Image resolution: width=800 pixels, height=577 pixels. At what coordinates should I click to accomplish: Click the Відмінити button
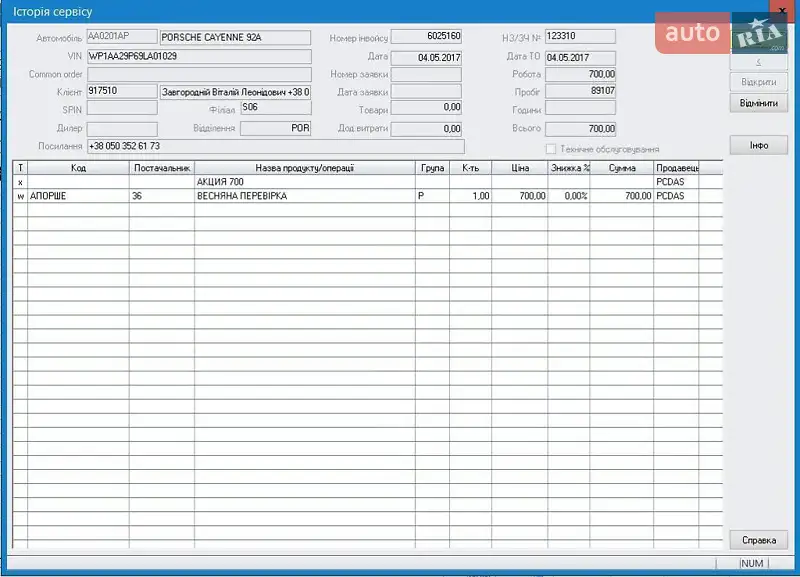point(759,103)
